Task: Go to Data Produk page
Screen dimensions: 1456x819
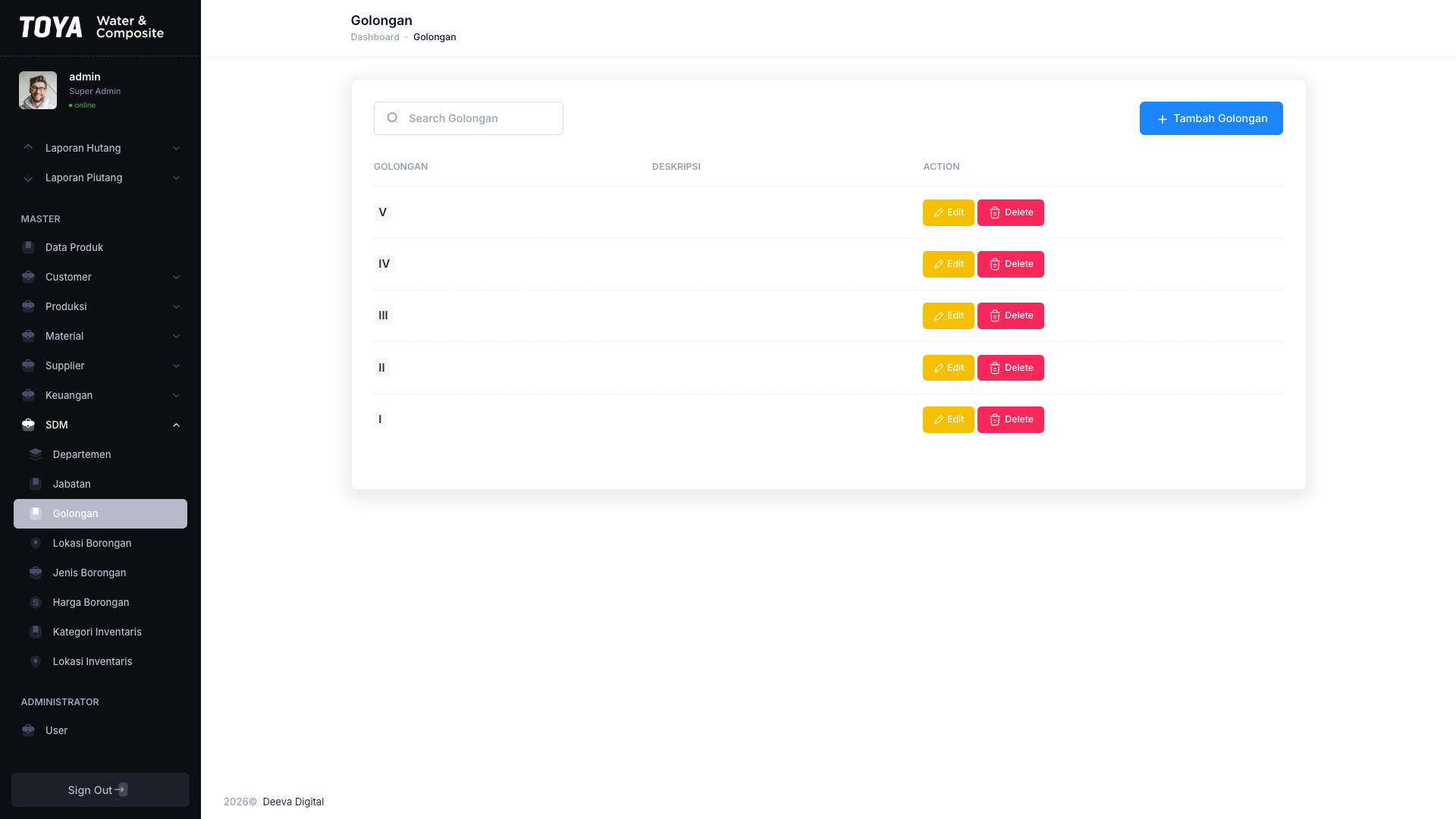Action: (100, 247)
